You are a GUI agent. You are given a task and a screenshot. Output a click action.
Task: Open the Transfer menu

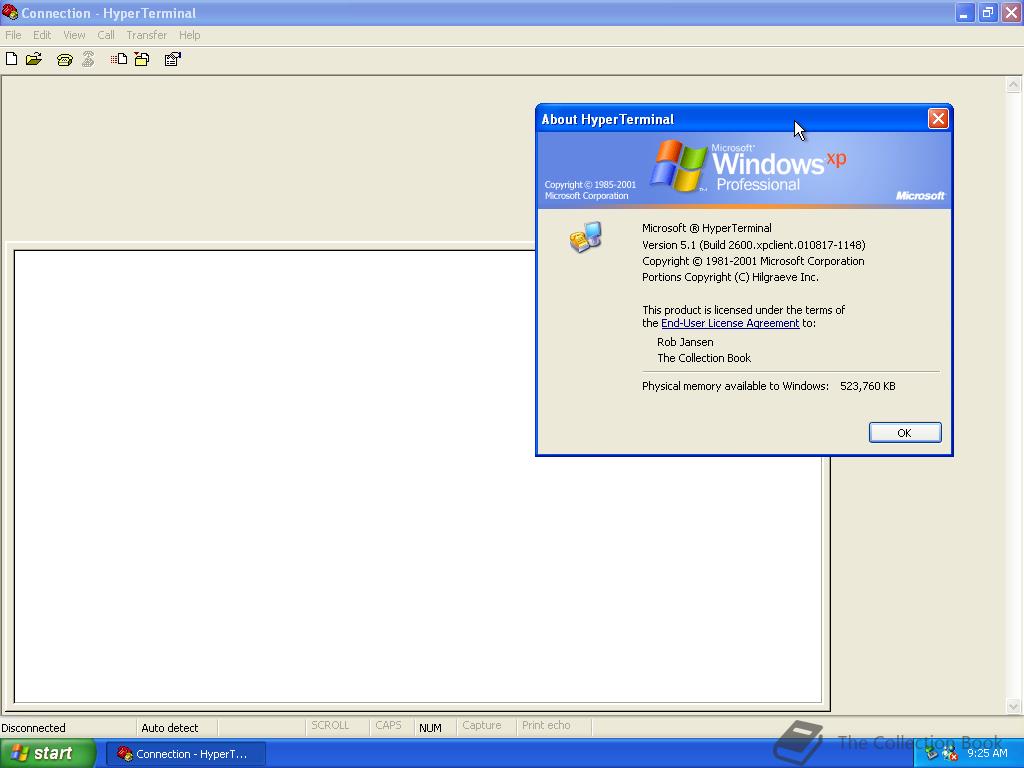pyautogui.click(x=146, y=35)
